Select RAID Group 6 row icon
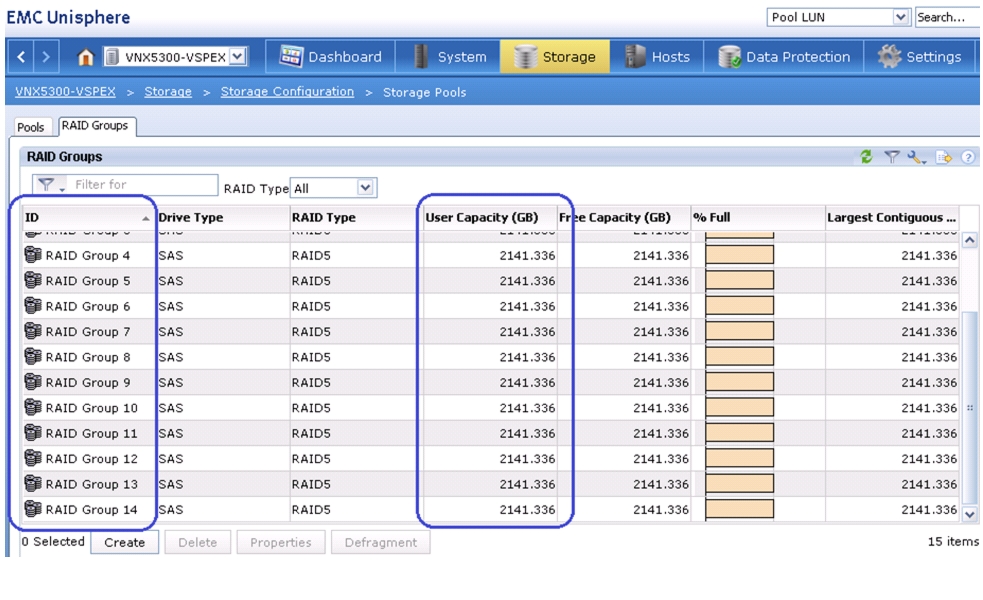Image resolution: width=983 pixels, height=600 pixels. tap(33, 305)
